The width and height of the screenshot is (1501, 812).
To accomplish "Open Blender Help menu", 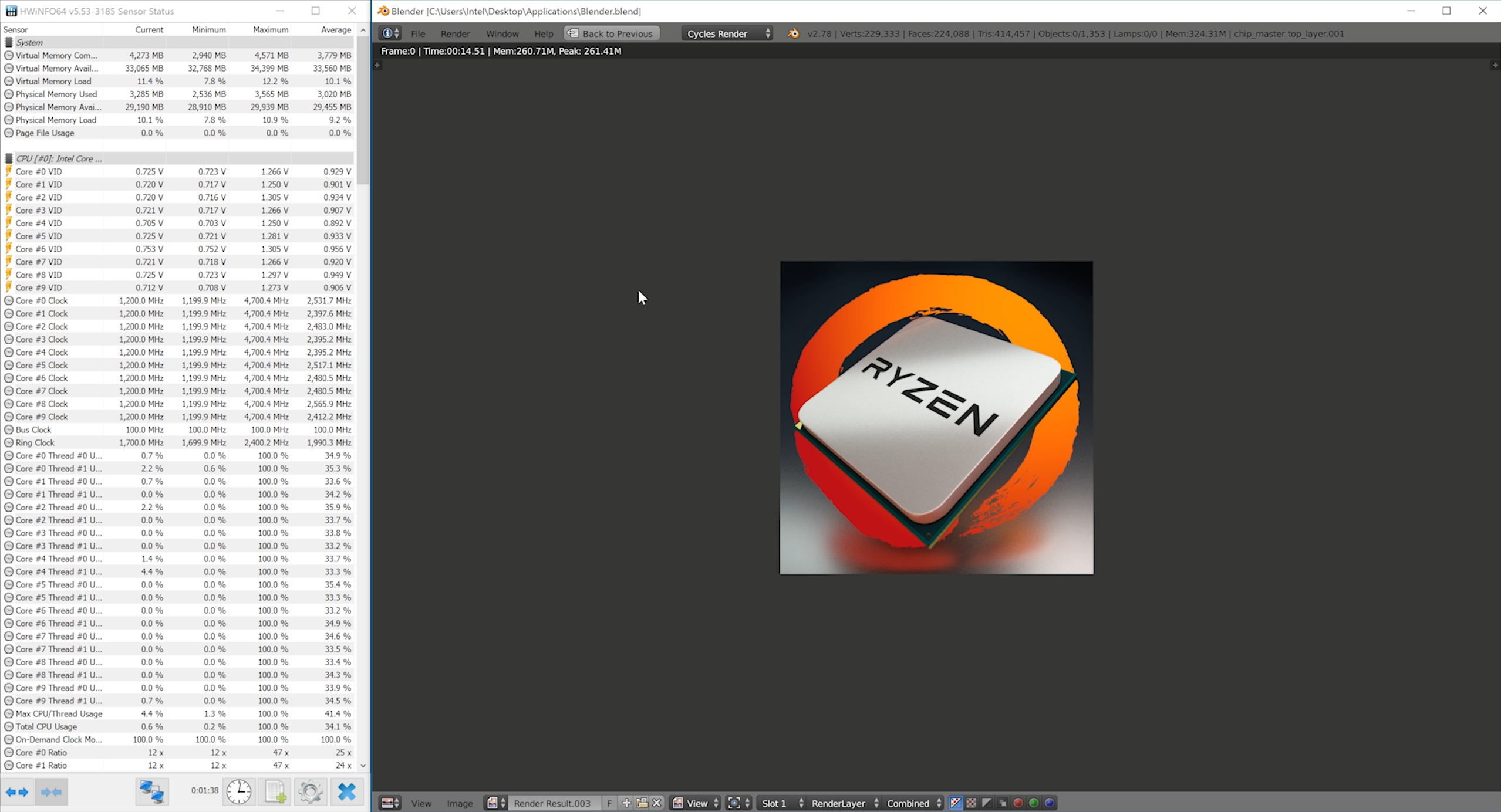I will 544,33.
